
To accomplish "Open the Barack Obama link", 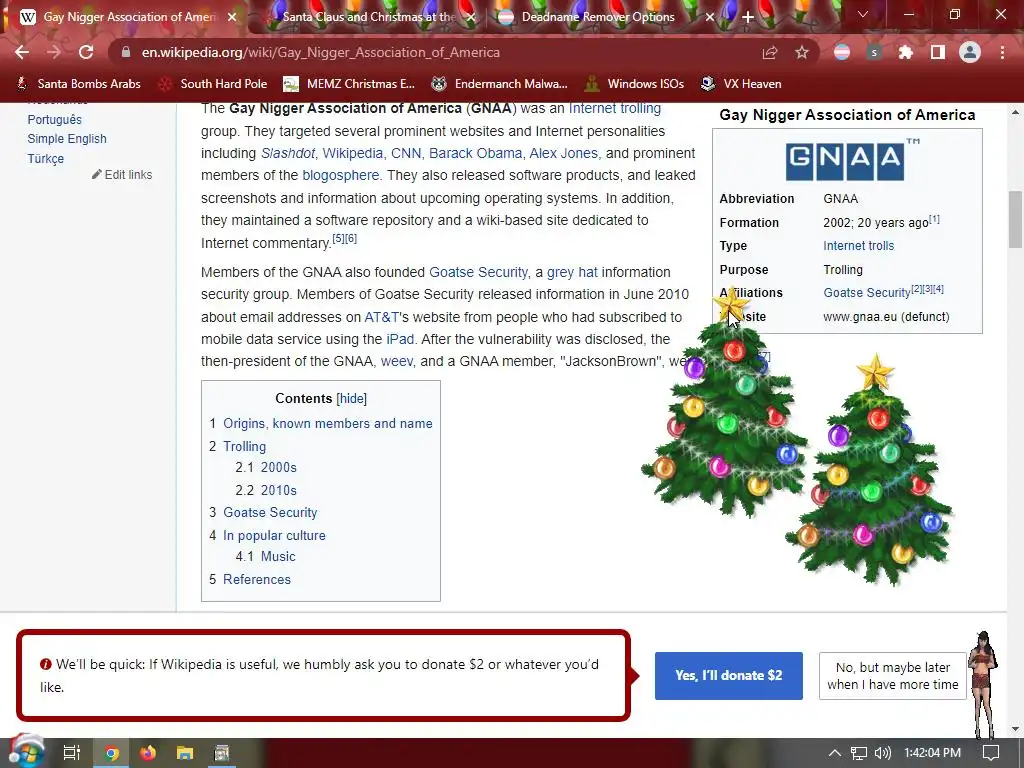I will (x=475, y=153).
